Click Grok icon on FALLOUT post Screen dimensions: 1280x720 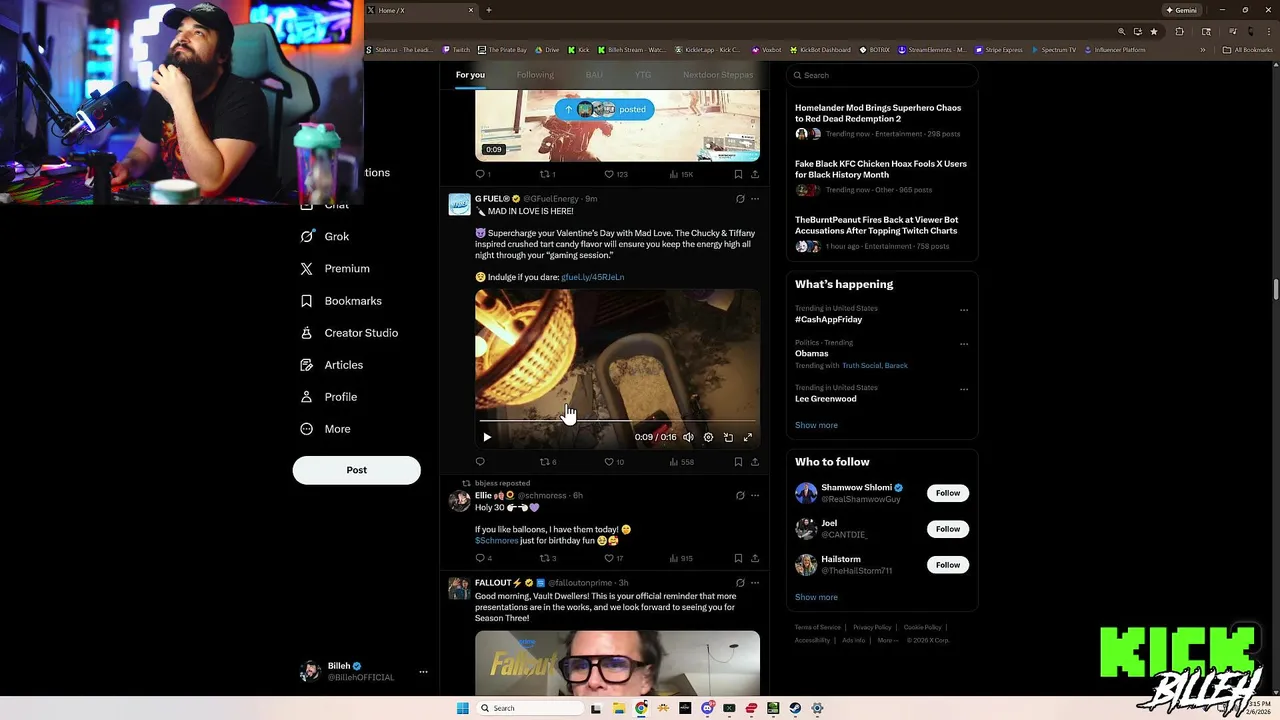[740, 582]
